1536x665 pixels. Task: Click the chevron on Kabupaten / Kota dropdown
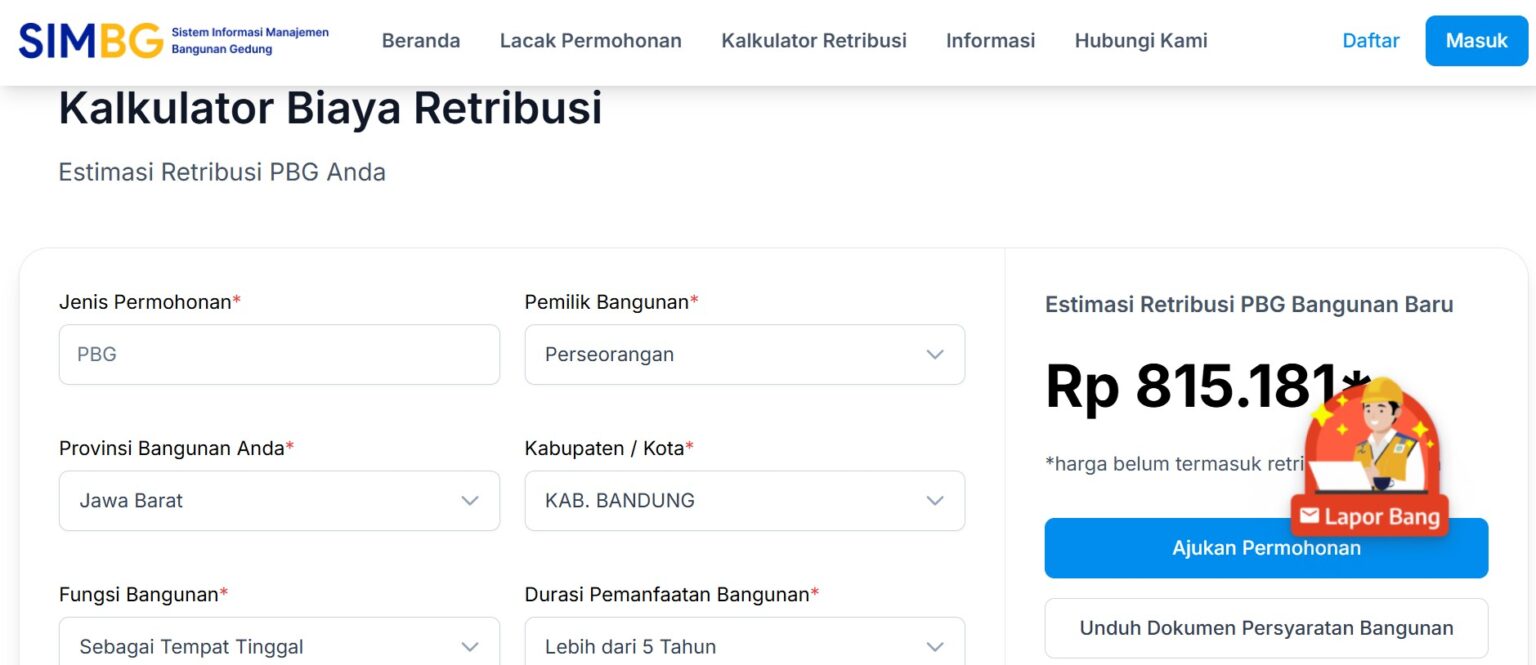coord(935,500)
